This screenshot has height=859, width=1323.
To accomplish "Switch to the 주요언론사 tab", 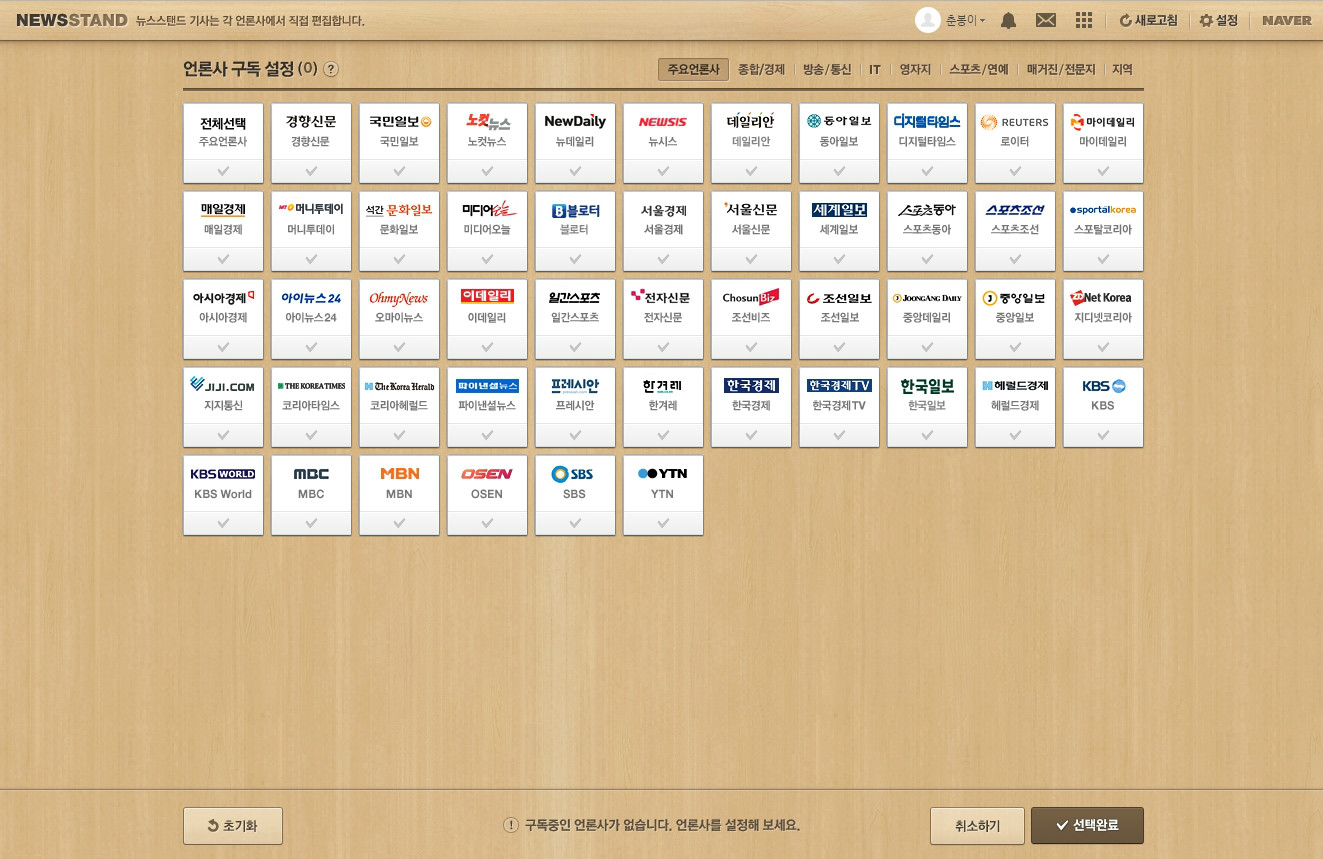I will pyautogui.click(x=693, y=70).
